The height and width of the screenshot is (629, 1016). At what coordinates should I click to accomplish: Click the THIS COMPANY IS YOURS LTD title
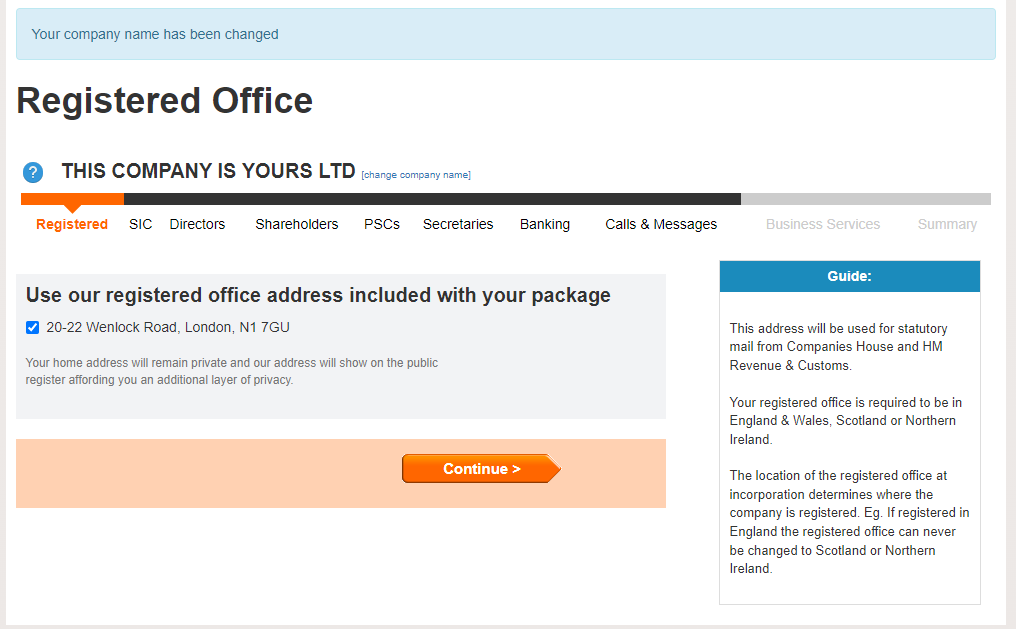[x=209, y=171]
